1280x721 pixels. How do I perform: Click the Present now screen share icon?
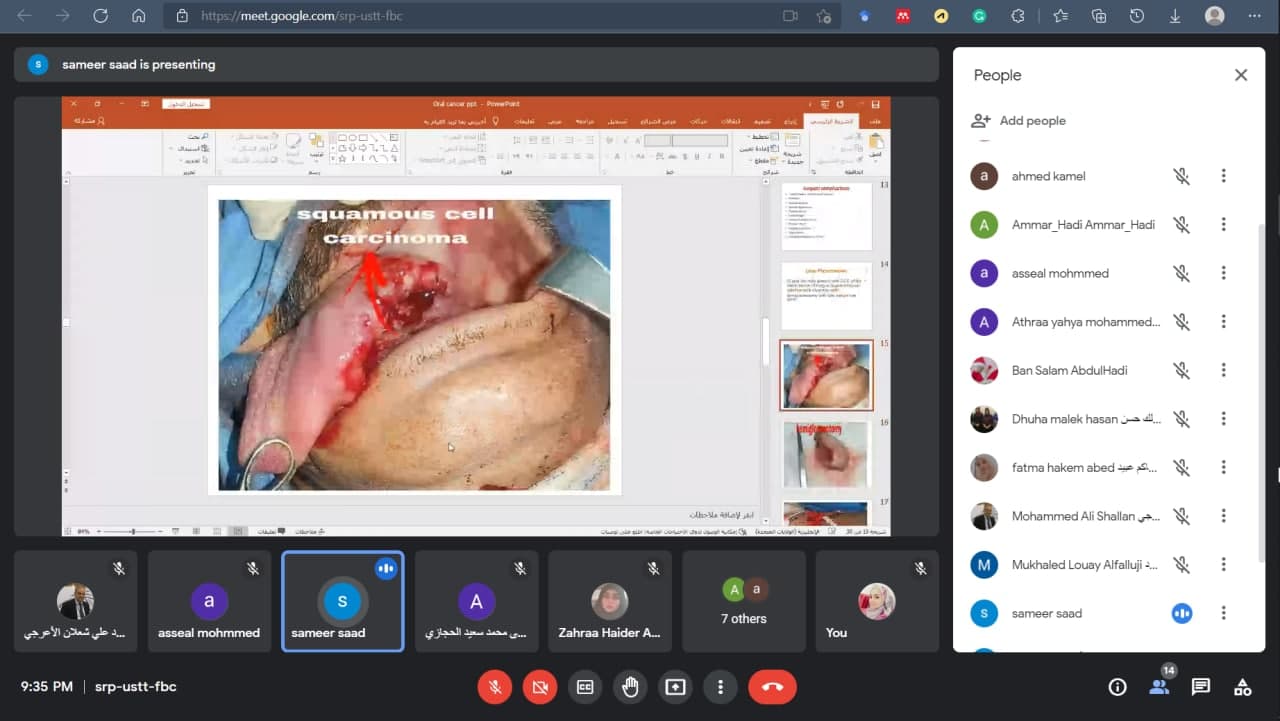point(675,687)
